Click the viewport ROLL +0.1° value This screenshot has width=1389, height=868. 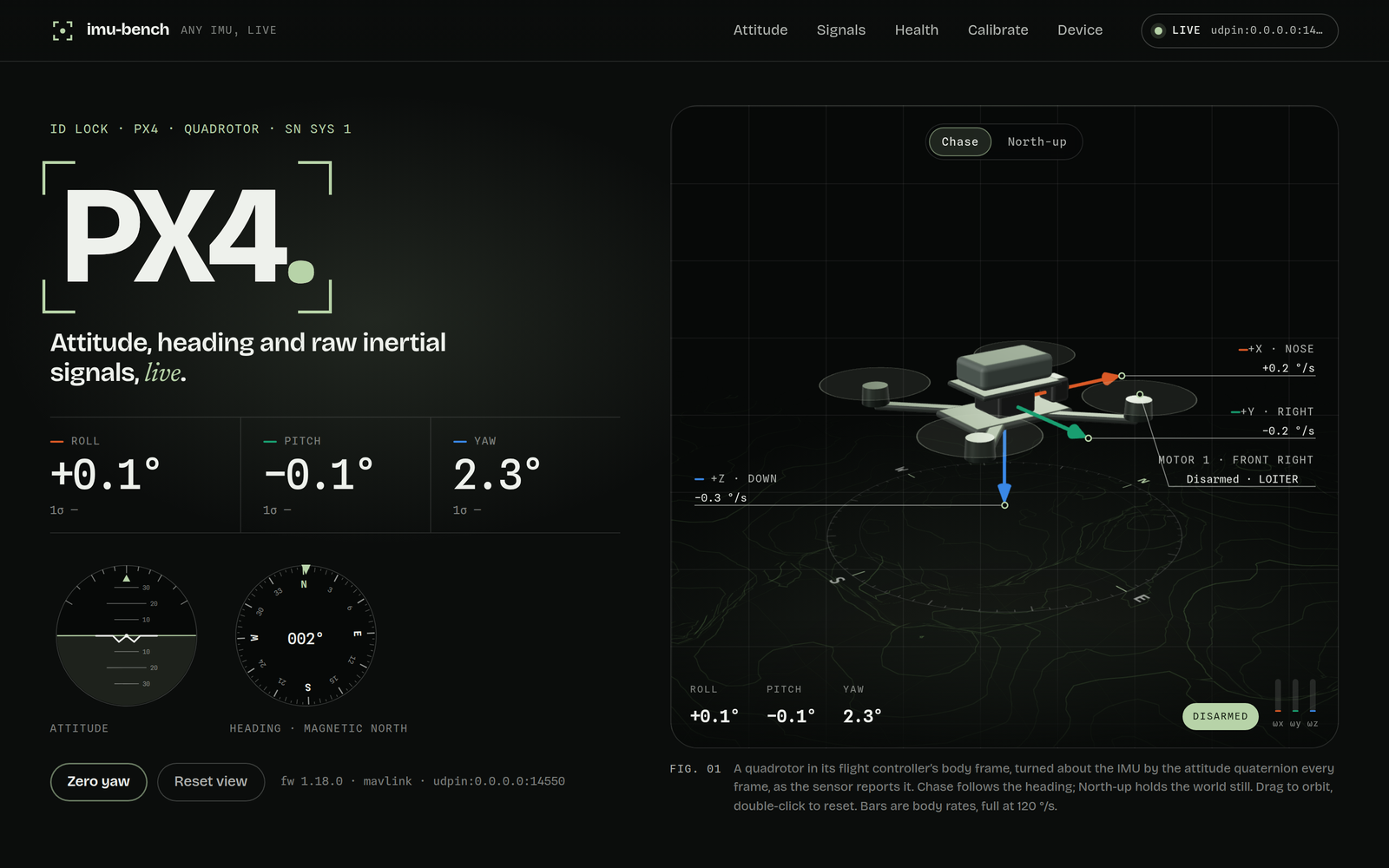pos(714,716)
